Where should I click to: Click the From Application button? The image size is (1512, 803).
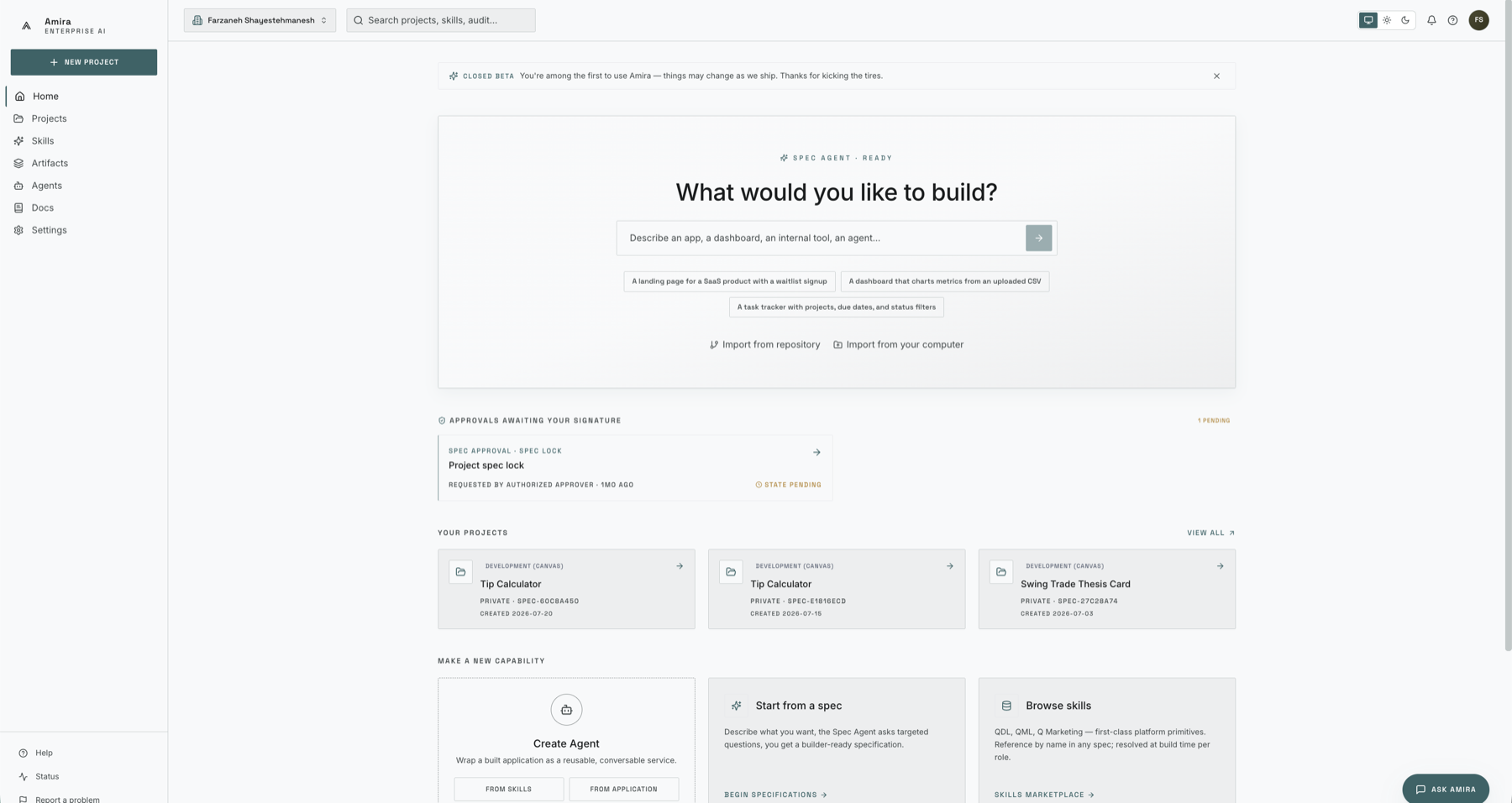click(x=624, y=790)
